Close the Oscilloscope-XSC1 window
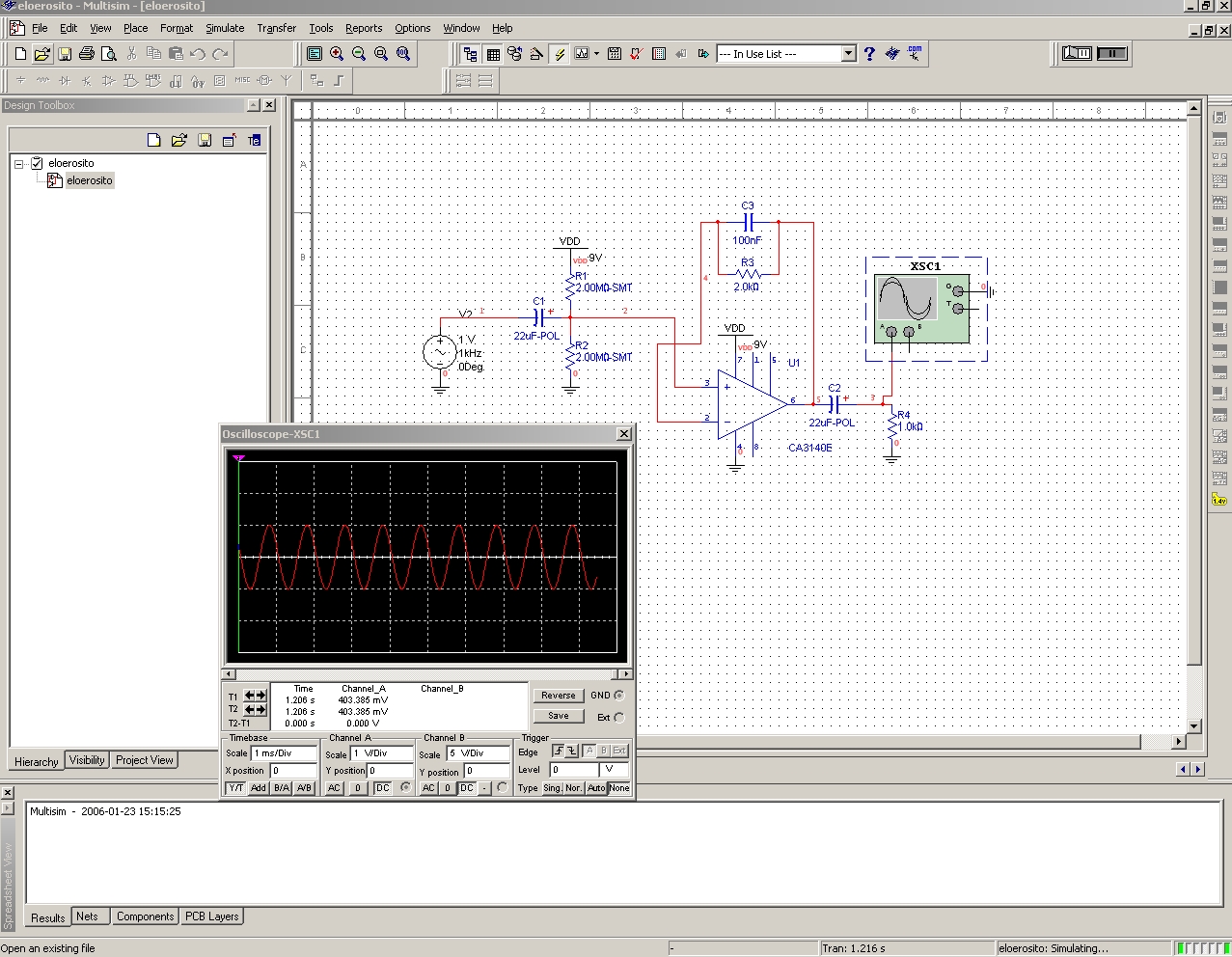 [624, 434]
